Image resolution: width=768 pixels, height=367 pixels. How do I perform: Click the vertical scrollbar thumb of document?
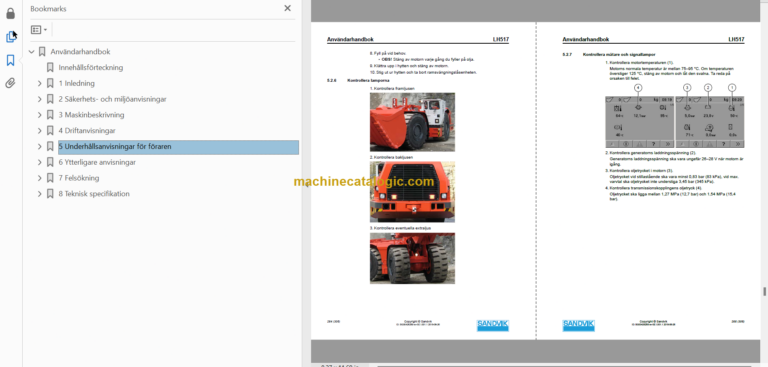pyautogui.click(x=765, y=292)
